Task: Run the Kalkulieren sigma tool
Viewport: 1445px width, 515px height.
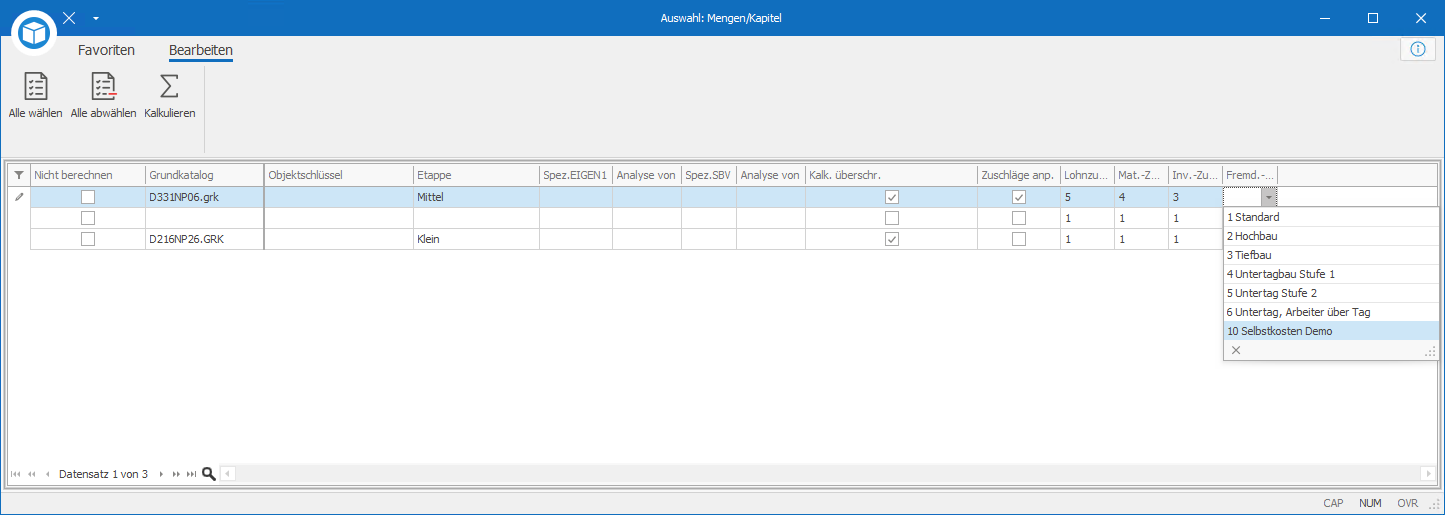Action: pos(170,87)
